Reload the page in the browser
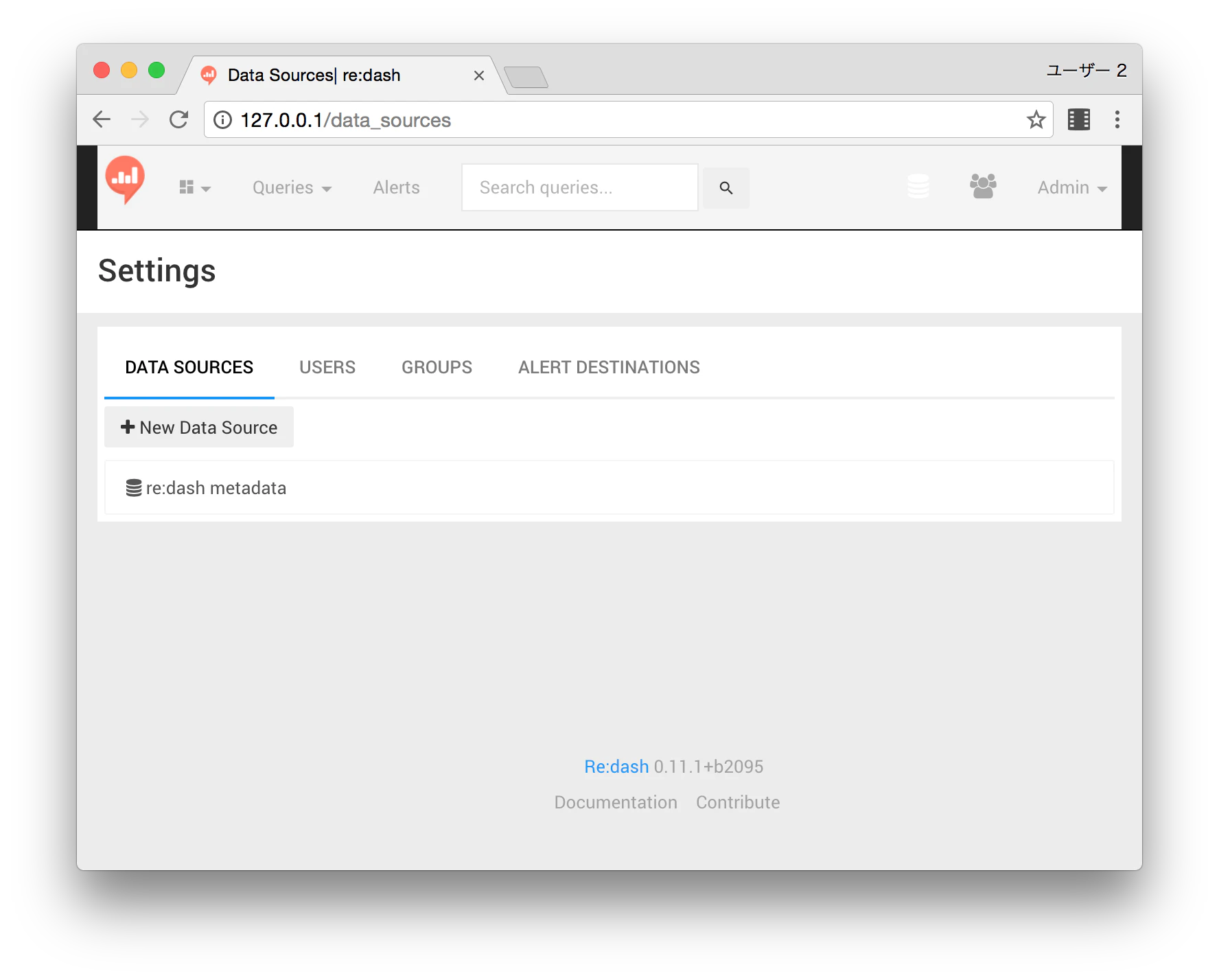1219x980 pixels. (178, 119)
